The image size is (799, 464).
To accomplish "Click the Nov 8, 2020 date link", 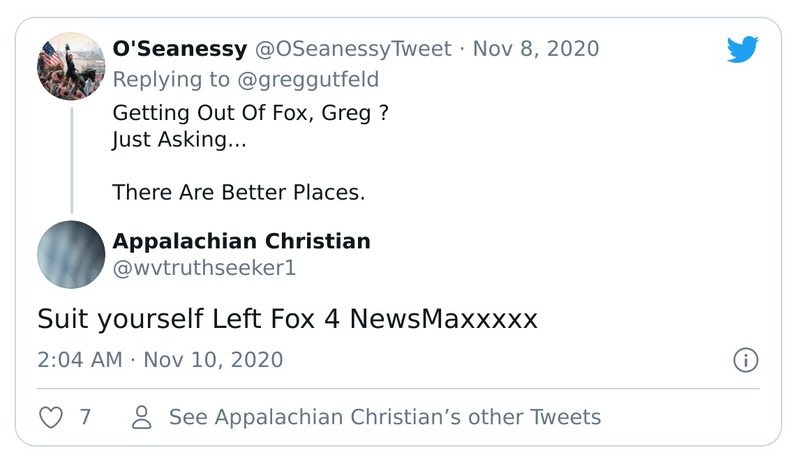I will click(x=536, y=48).
